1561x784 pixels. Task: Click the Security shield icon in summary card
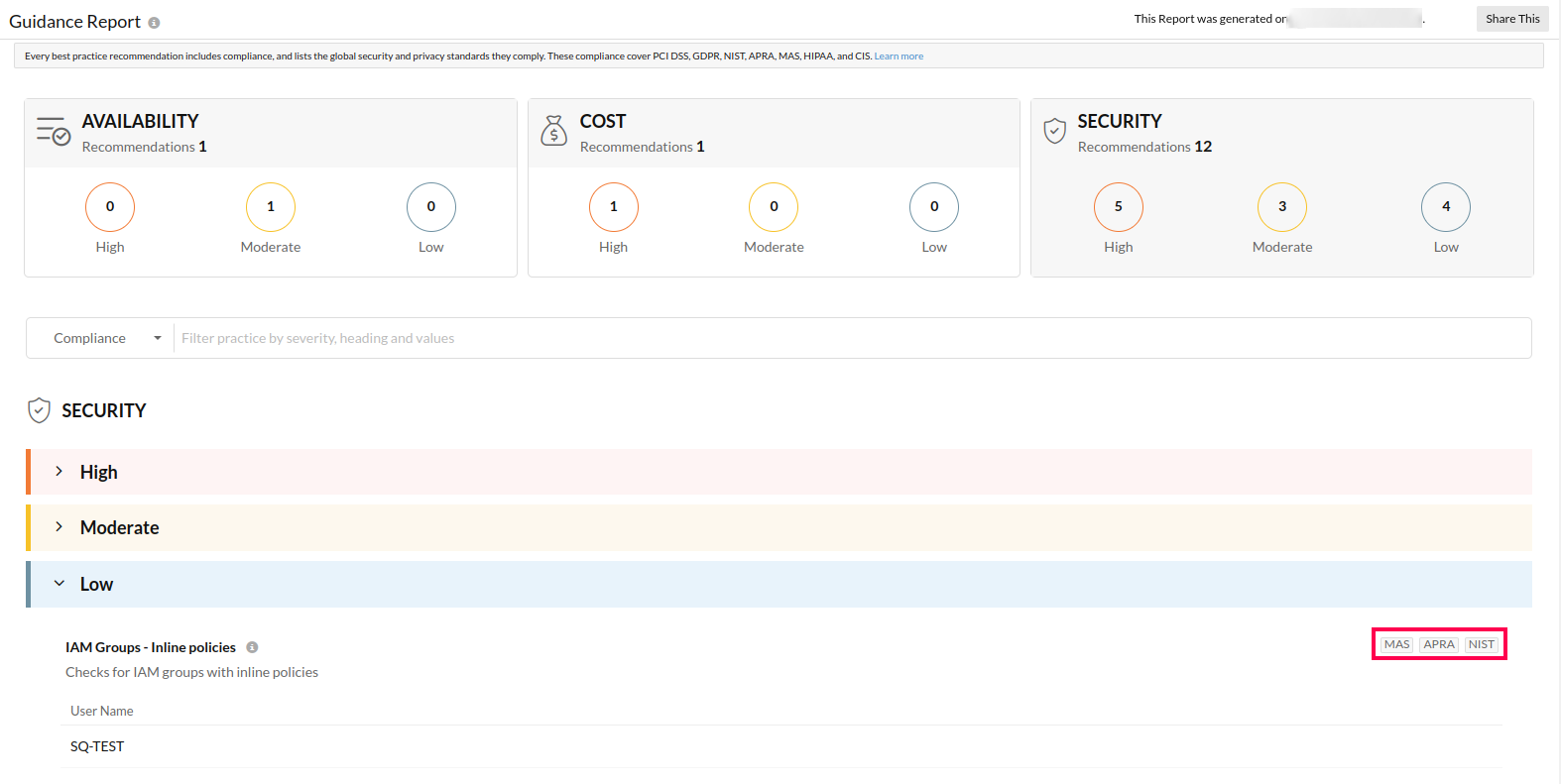[1055, 131]
